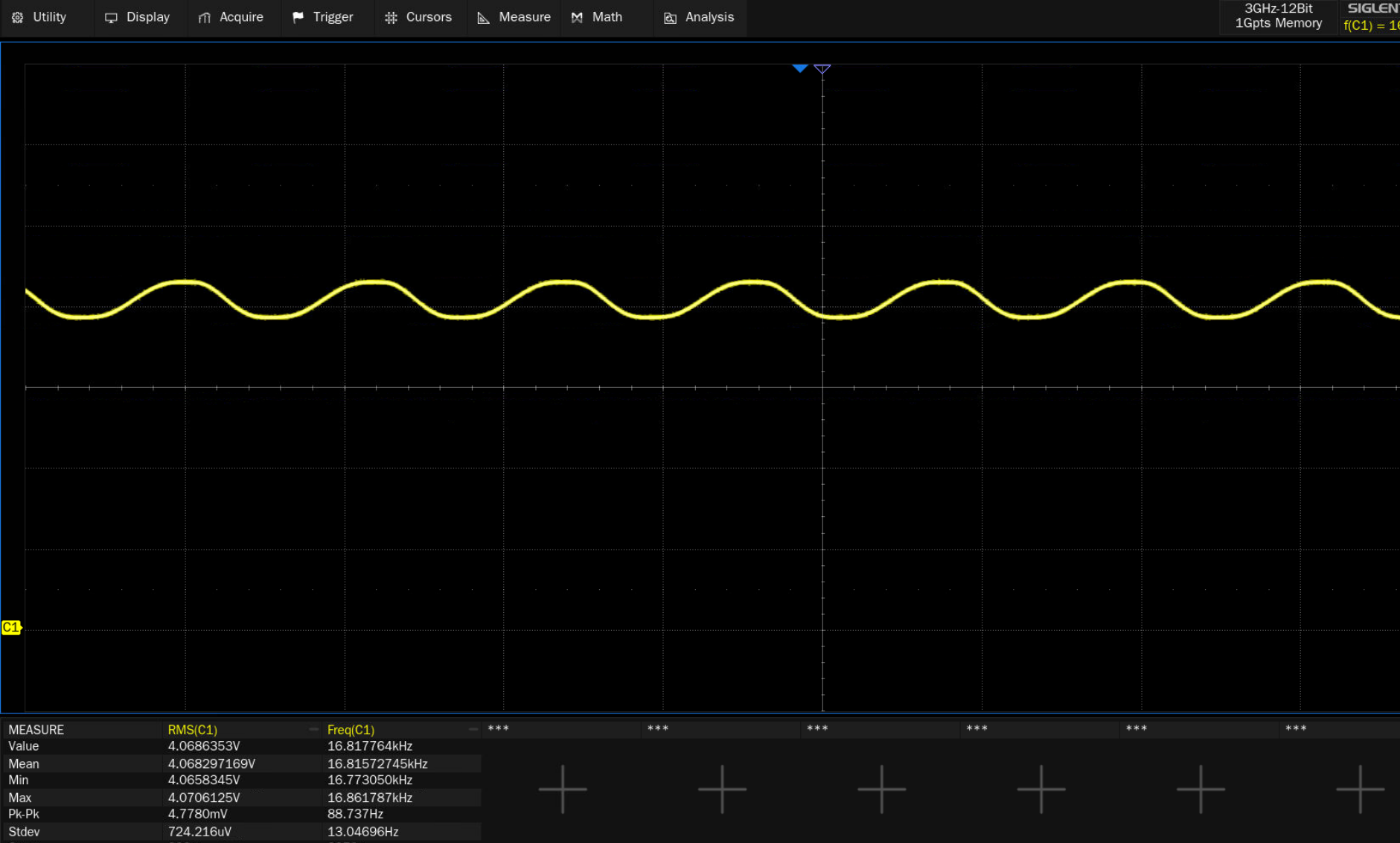
Task: Click the rightmost add-measurement plus slot
Action: 1360,789
